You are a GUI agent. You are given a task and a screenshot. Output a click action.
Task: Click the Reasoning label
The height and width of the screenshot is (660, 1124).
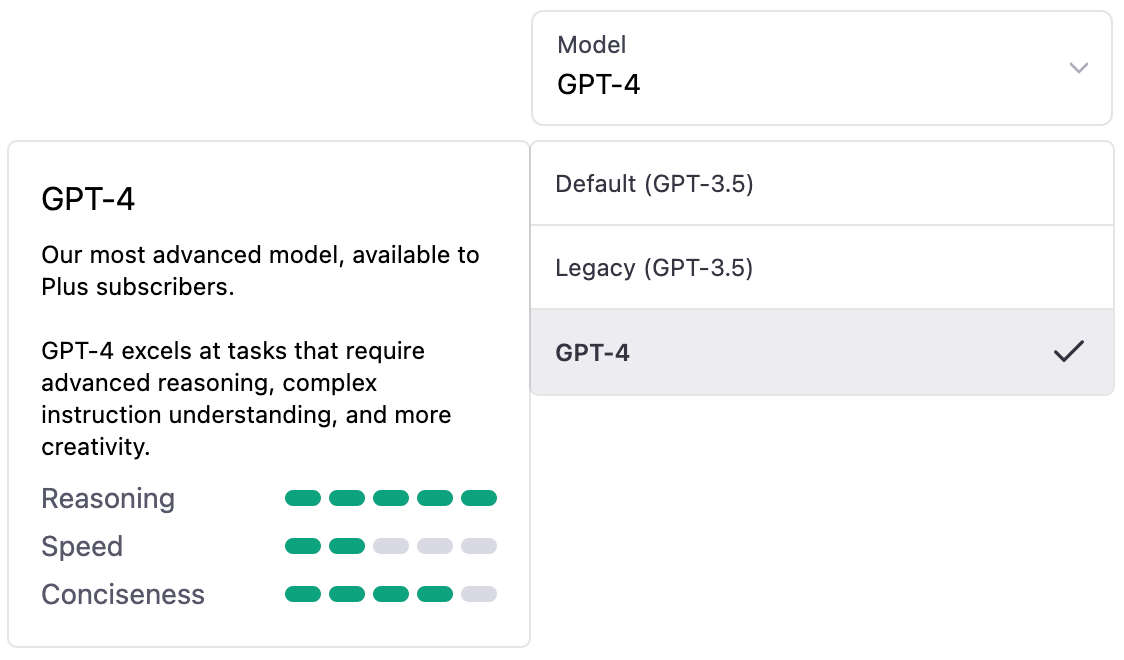pyautogui.click(x=108, y=498)
